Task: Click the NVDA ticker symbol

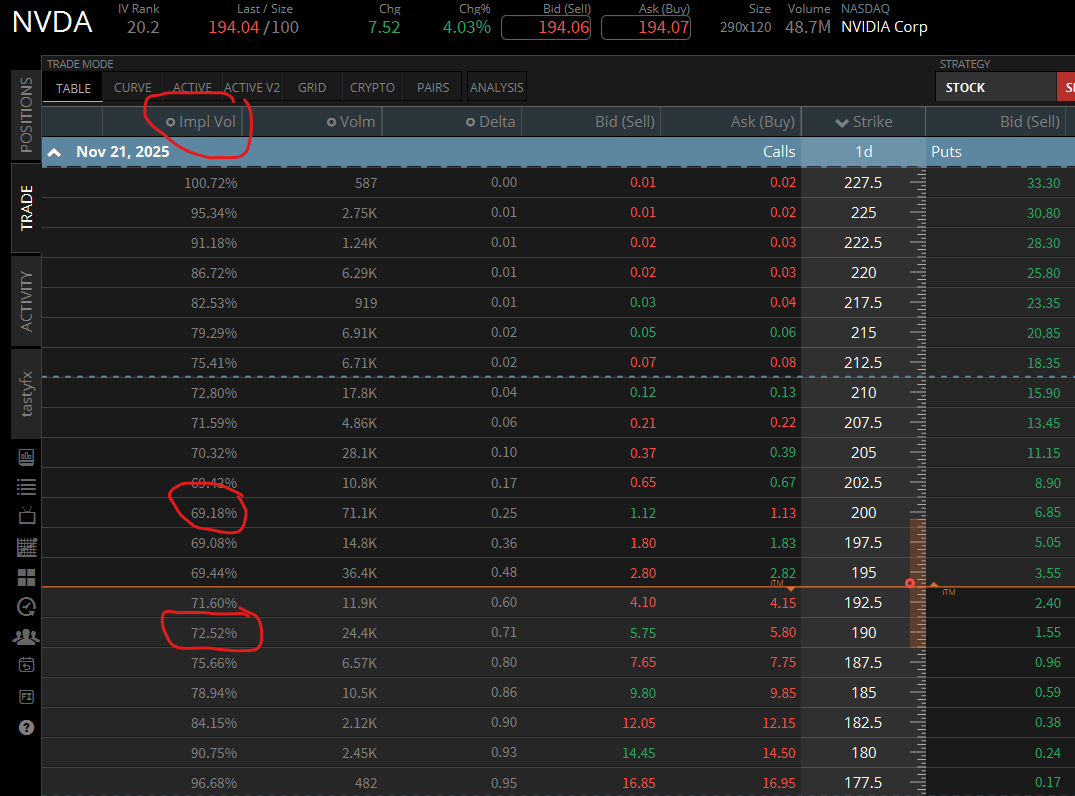Action: [52, 23]
